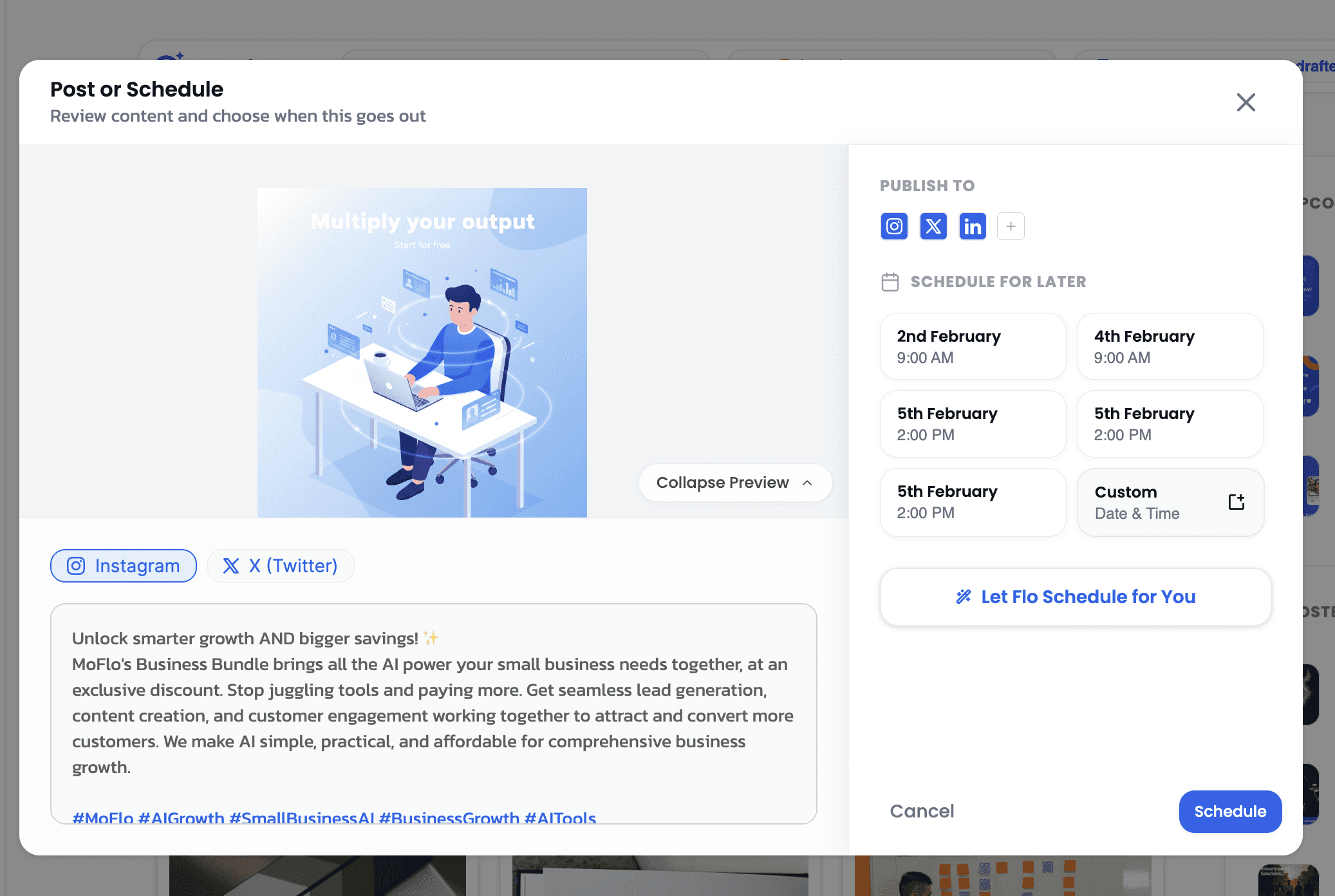The width and height of the screenshot is (1335, 896).
Task: Cancel the scheduling dialog
Action: tap(922, 811)
